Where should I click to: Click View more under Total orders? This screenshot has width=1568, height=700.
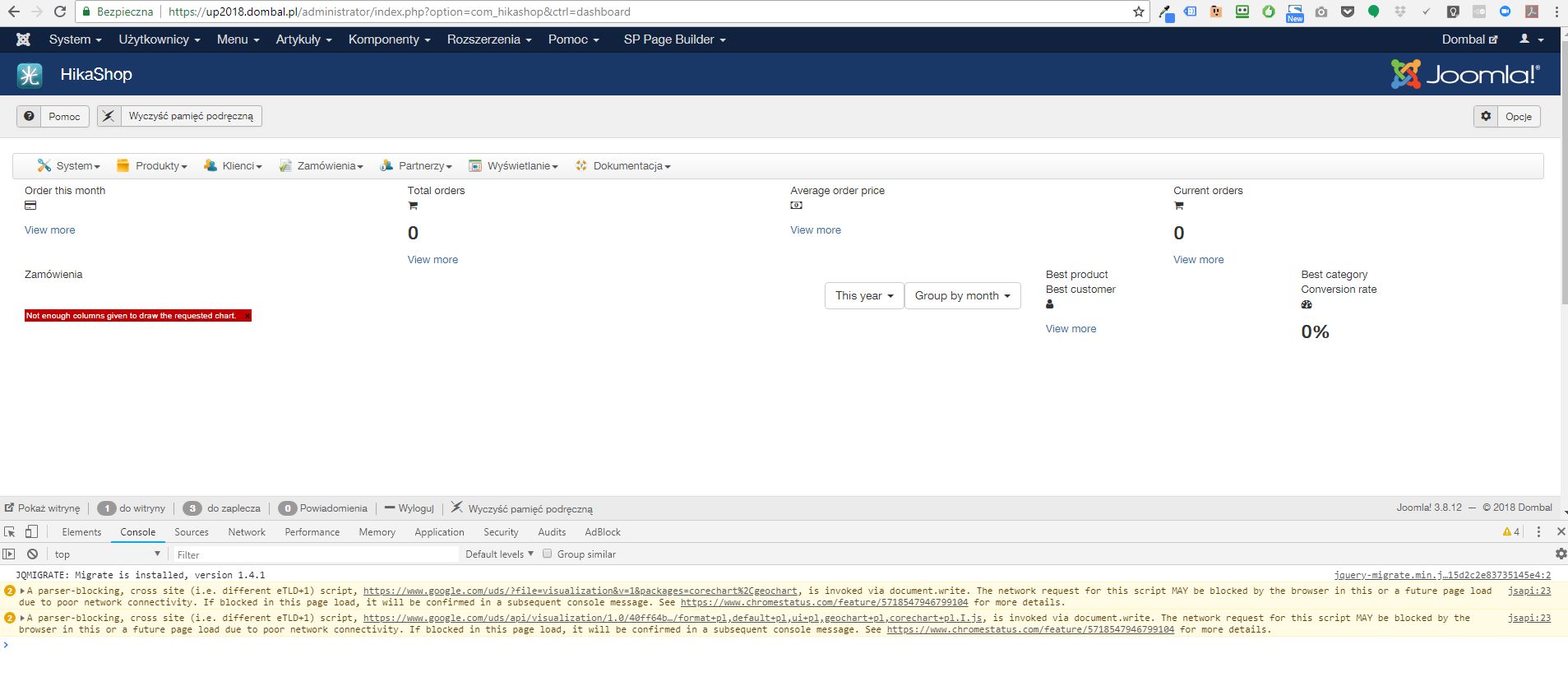[x=433, y=260]
